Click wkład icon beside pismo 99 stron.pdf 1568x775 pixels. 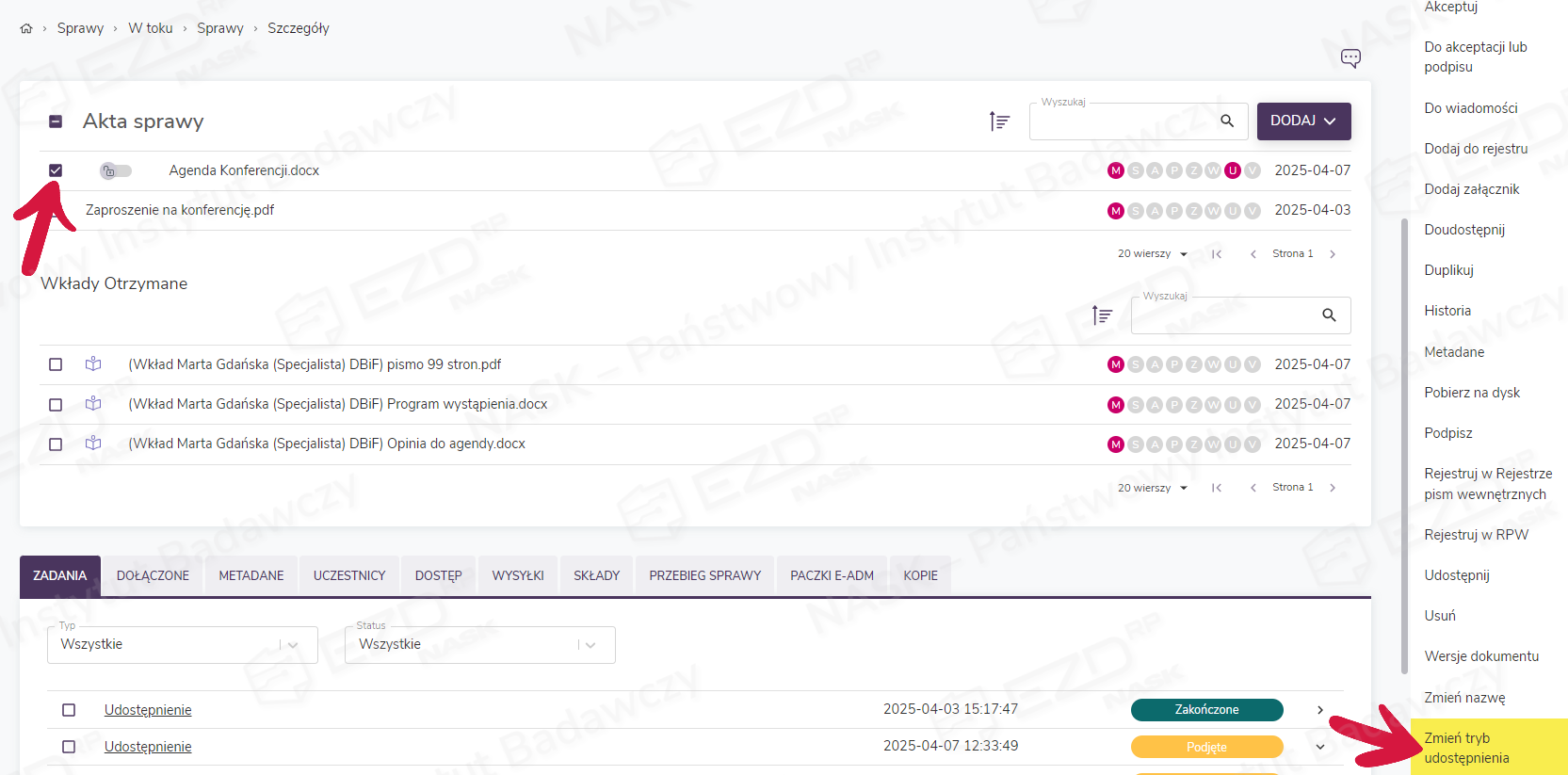(93, 364)
